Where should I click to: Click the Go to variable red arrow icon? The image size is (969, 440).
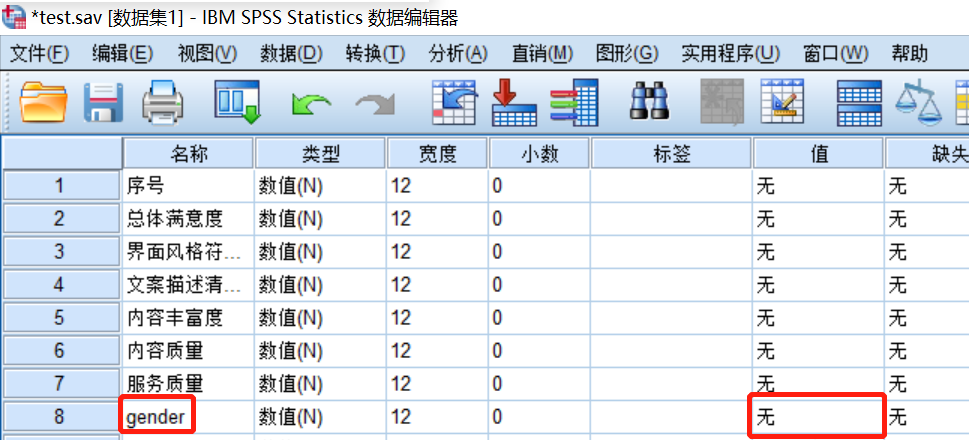click(x=514, y=102)
